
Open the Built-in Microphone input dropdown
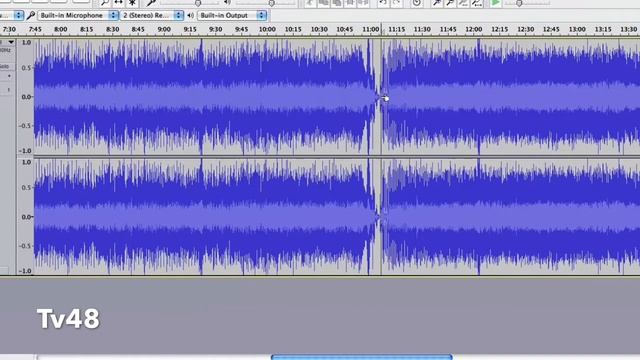pyautogui.click(x=78, y=16)
